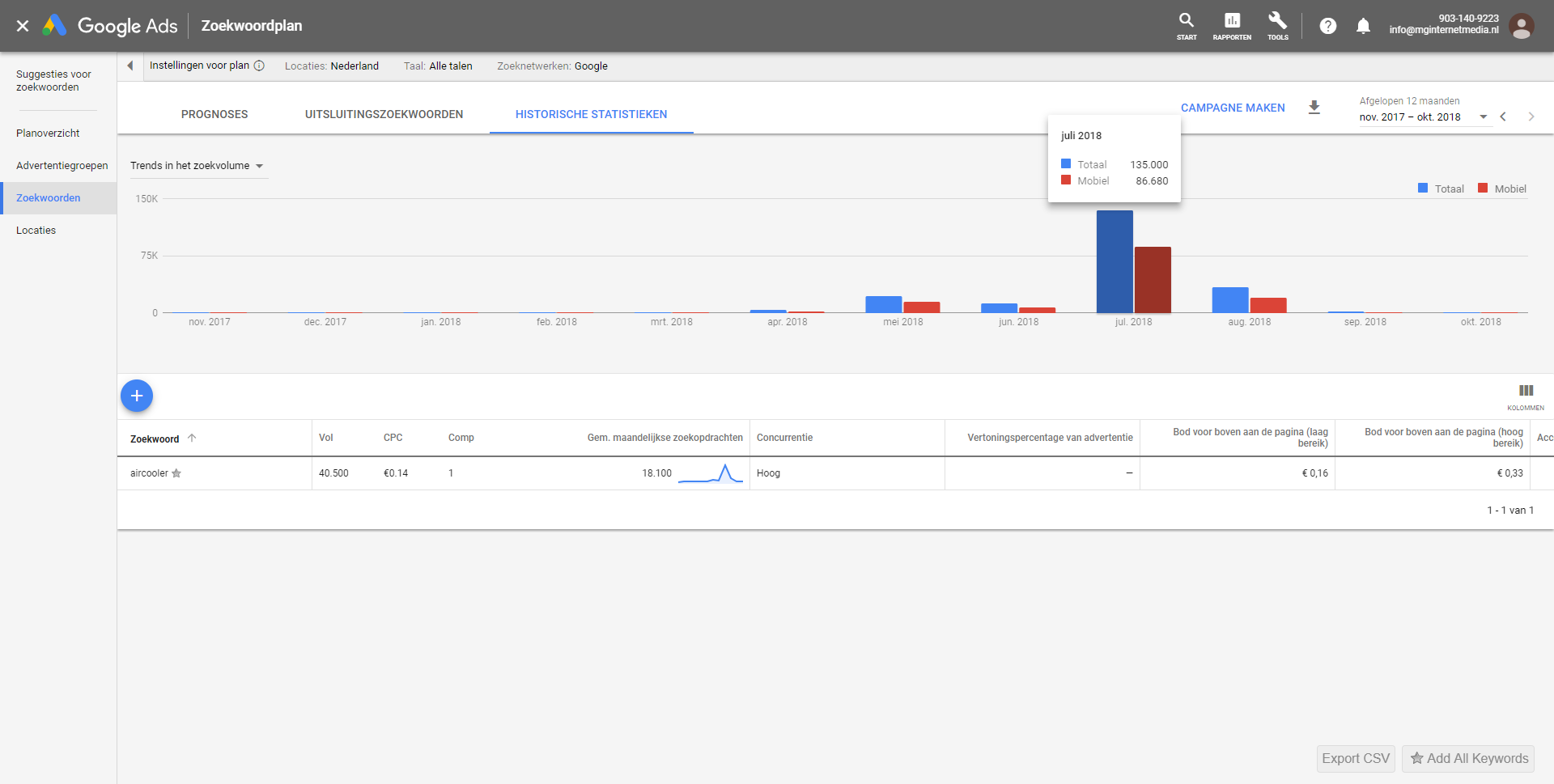Image resolution: width=1554 pixels, height=784 pixels.
Task: Add a keyword with the blue plus button
Action: tap(137, 396)
